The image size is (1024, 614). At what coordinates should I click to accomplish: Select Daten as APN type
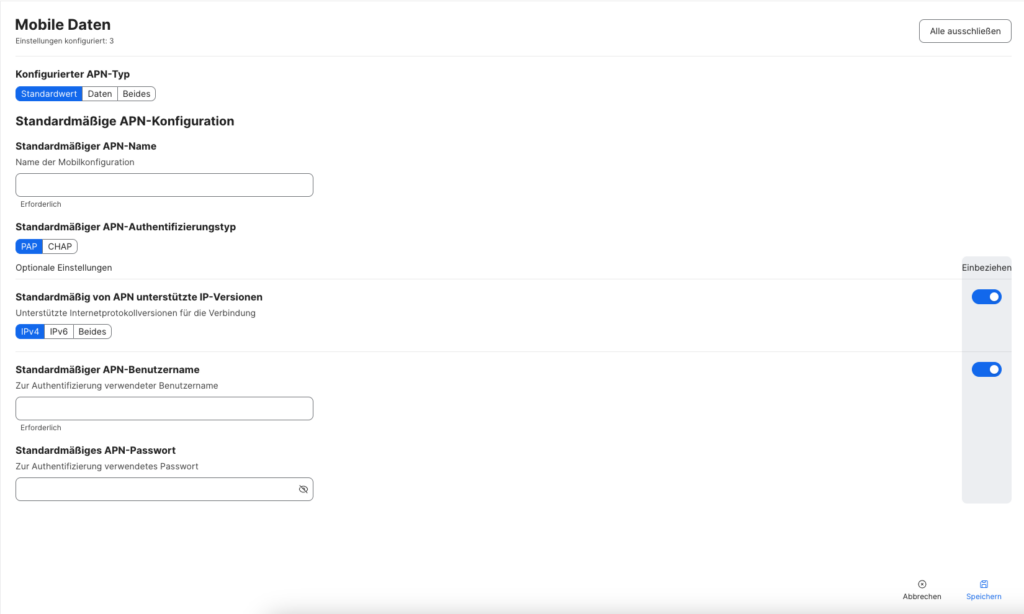click(x=100, y=94)
